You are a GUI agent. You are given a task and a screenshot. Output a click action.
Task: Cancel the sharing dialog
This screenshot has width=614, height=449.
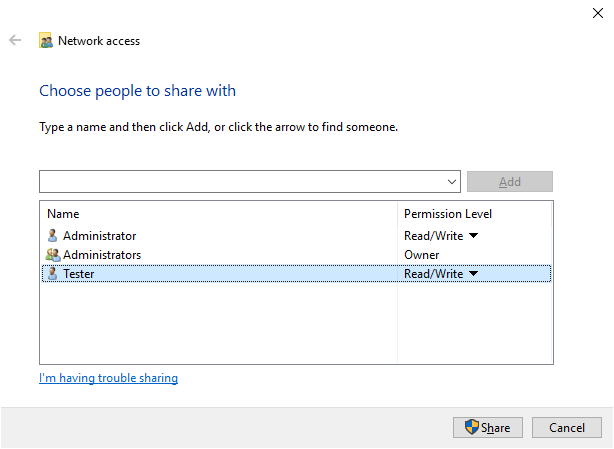[x=566, y=428]
